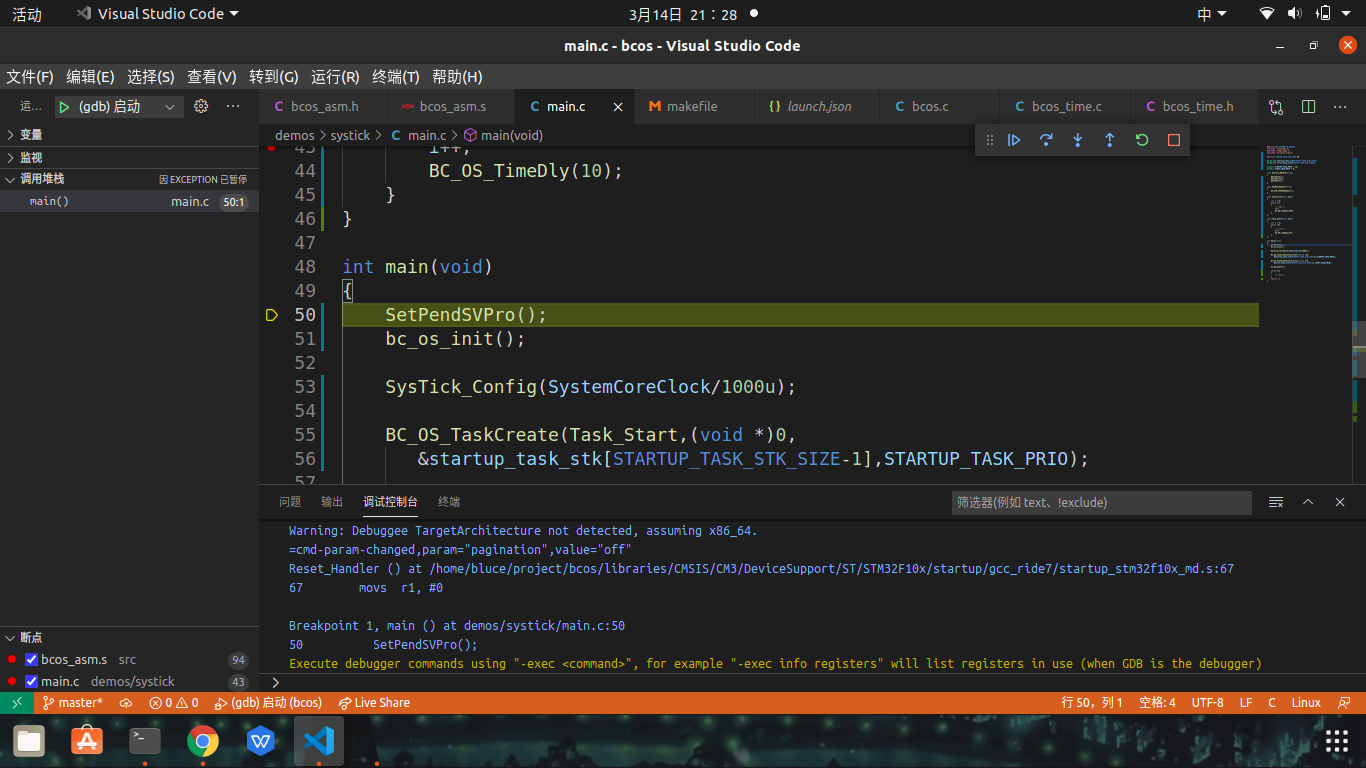Grab the debug toolbar drag handle
Image resolution: width=1366 pixels, height=768 pixels.
pyautogui.click(x=990, y=141)
